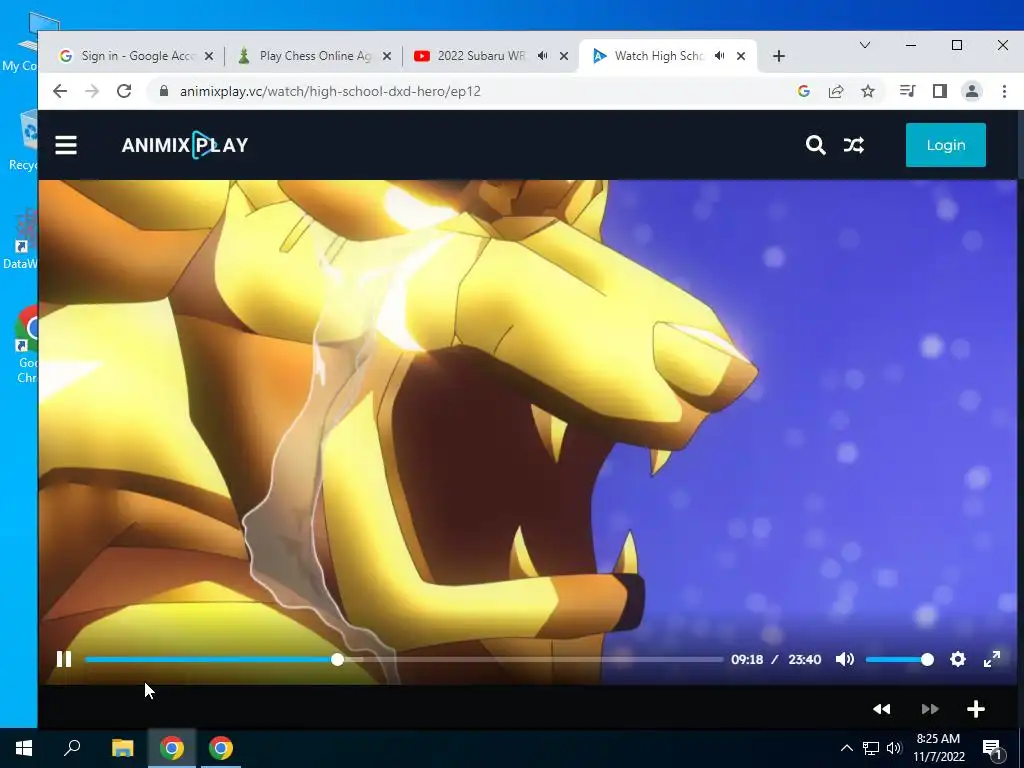Click the video progress scrubber knob

[x=338, y=660]
